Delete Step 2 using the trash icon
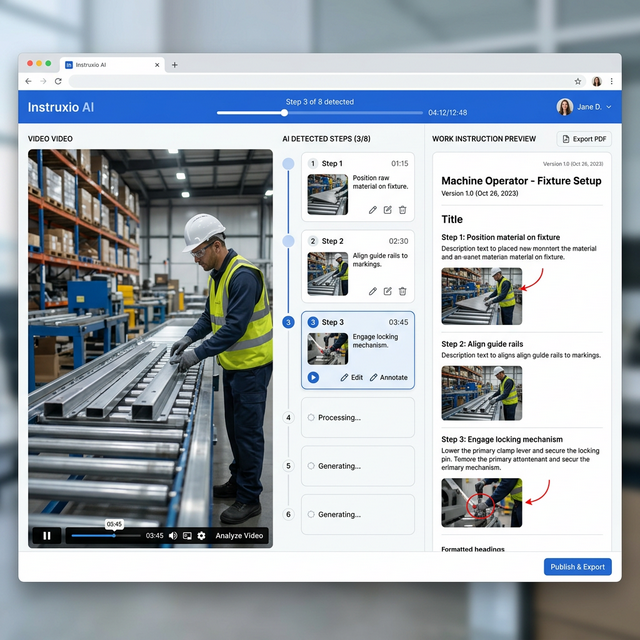Screen dimensions: 640x640 coord(402,291)
